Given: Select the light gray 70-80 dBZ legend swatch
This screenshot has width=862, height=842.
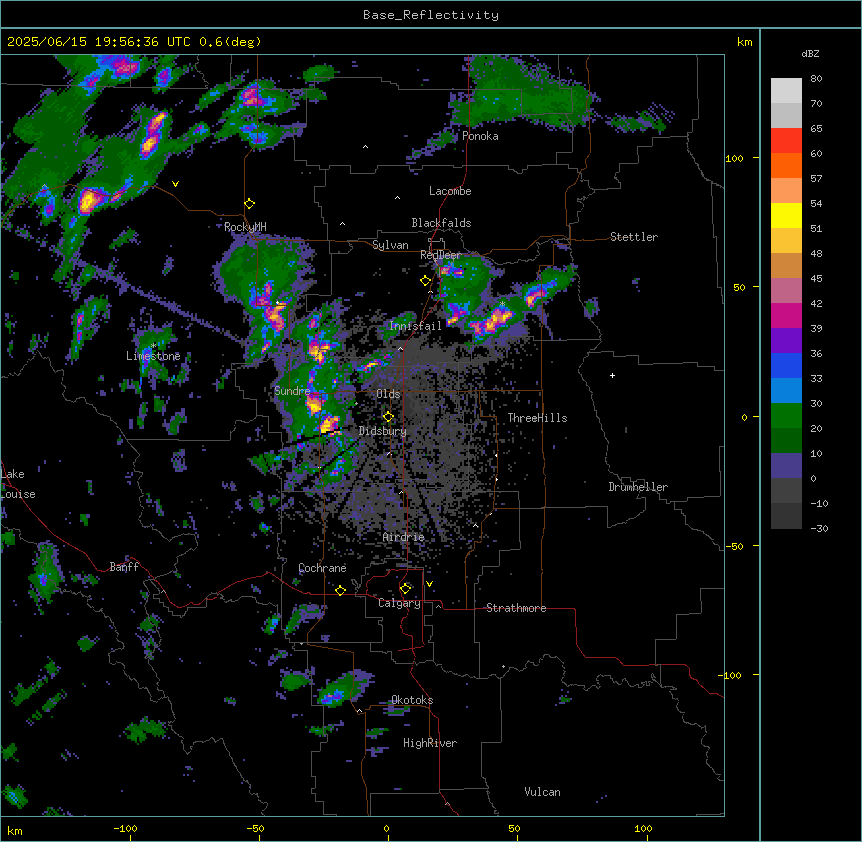Looking at the screenshot, I should click(x=786, y=91).
